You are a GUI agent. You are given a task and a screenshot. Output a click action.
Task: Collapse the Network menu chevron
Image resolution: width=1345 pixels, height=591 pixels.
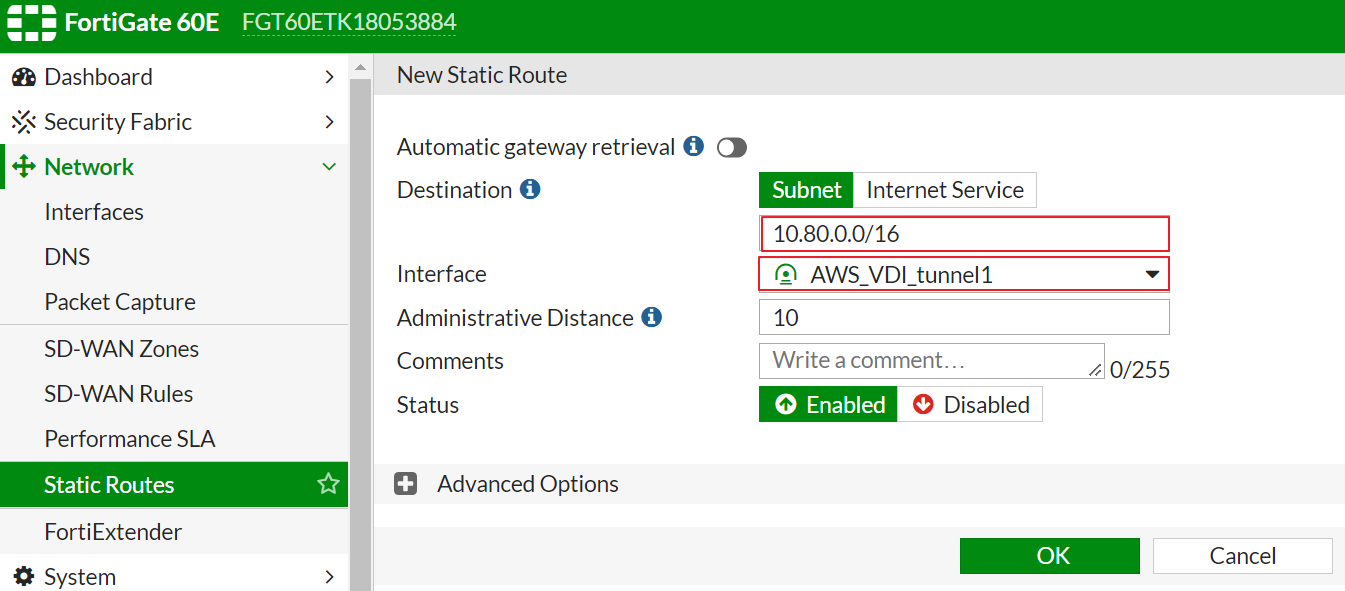point(329,167)
